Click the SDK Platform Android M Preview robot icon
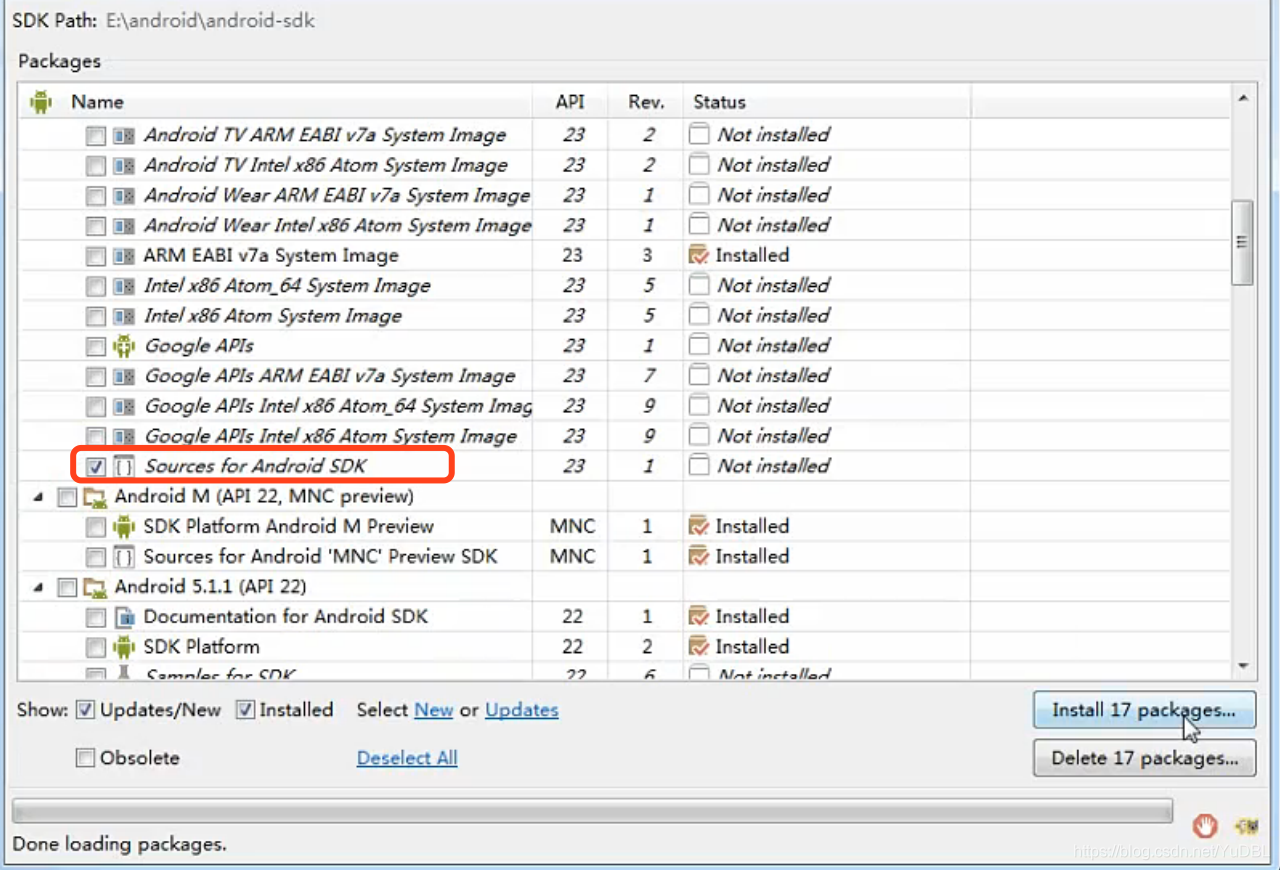The width and height of the screenshot is (1280, 870). point(124,526)
